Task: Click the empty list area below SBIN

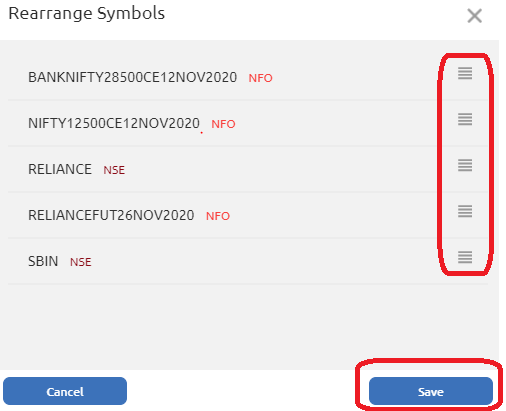Action: [x=248, y=327]
